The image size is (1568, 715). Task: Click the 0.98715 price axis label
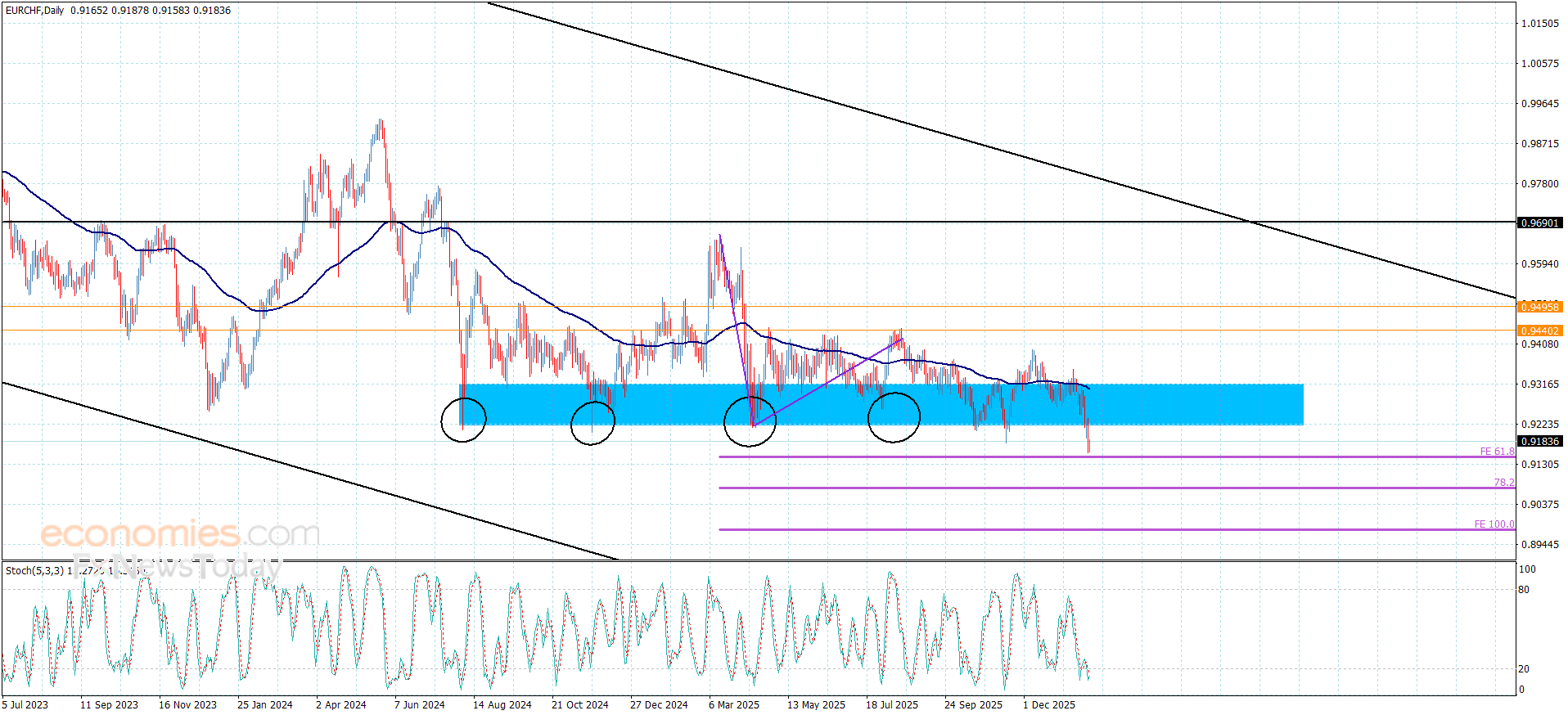click(1540, 144)
